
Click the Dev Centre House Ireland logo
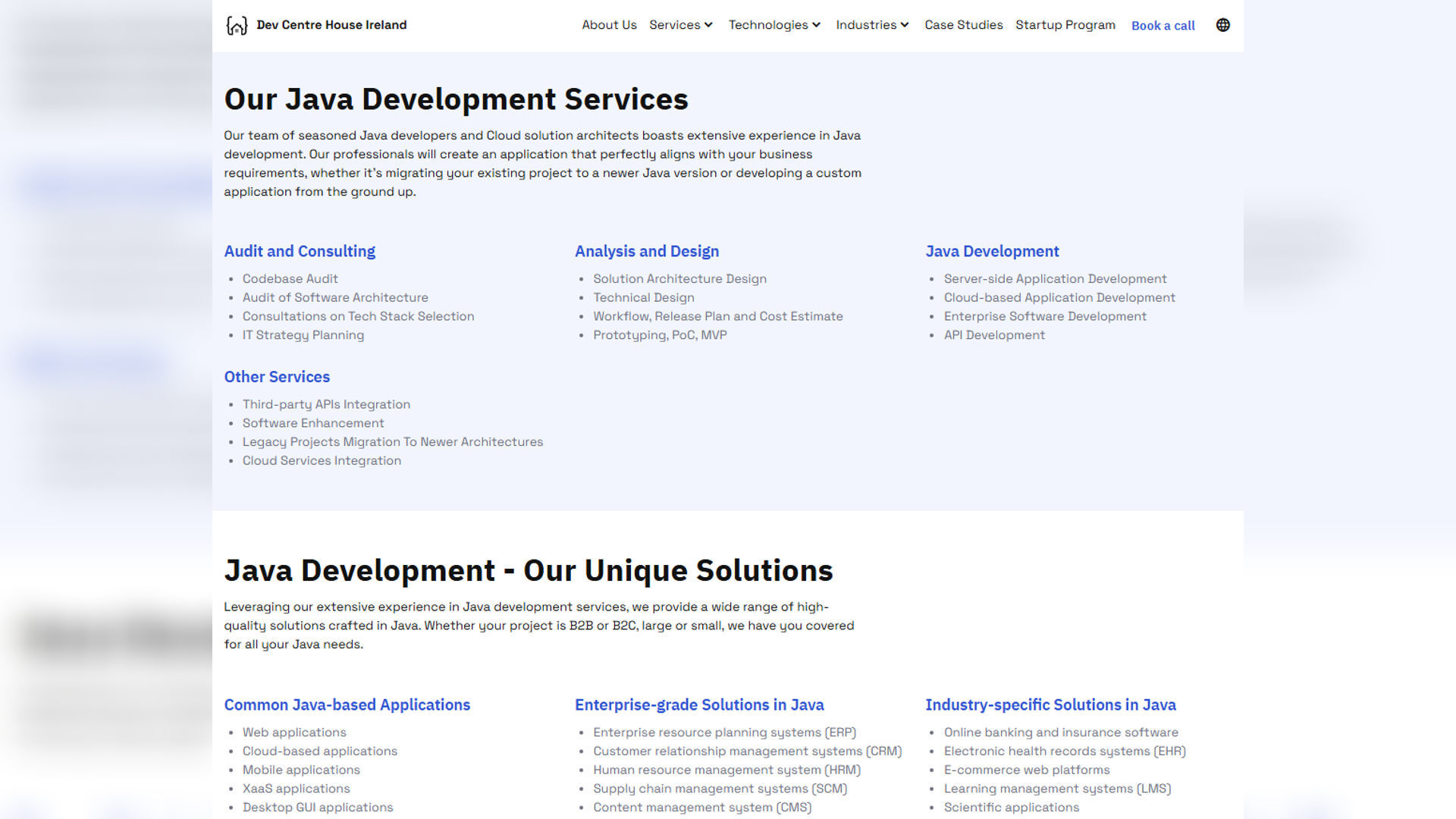316,24
